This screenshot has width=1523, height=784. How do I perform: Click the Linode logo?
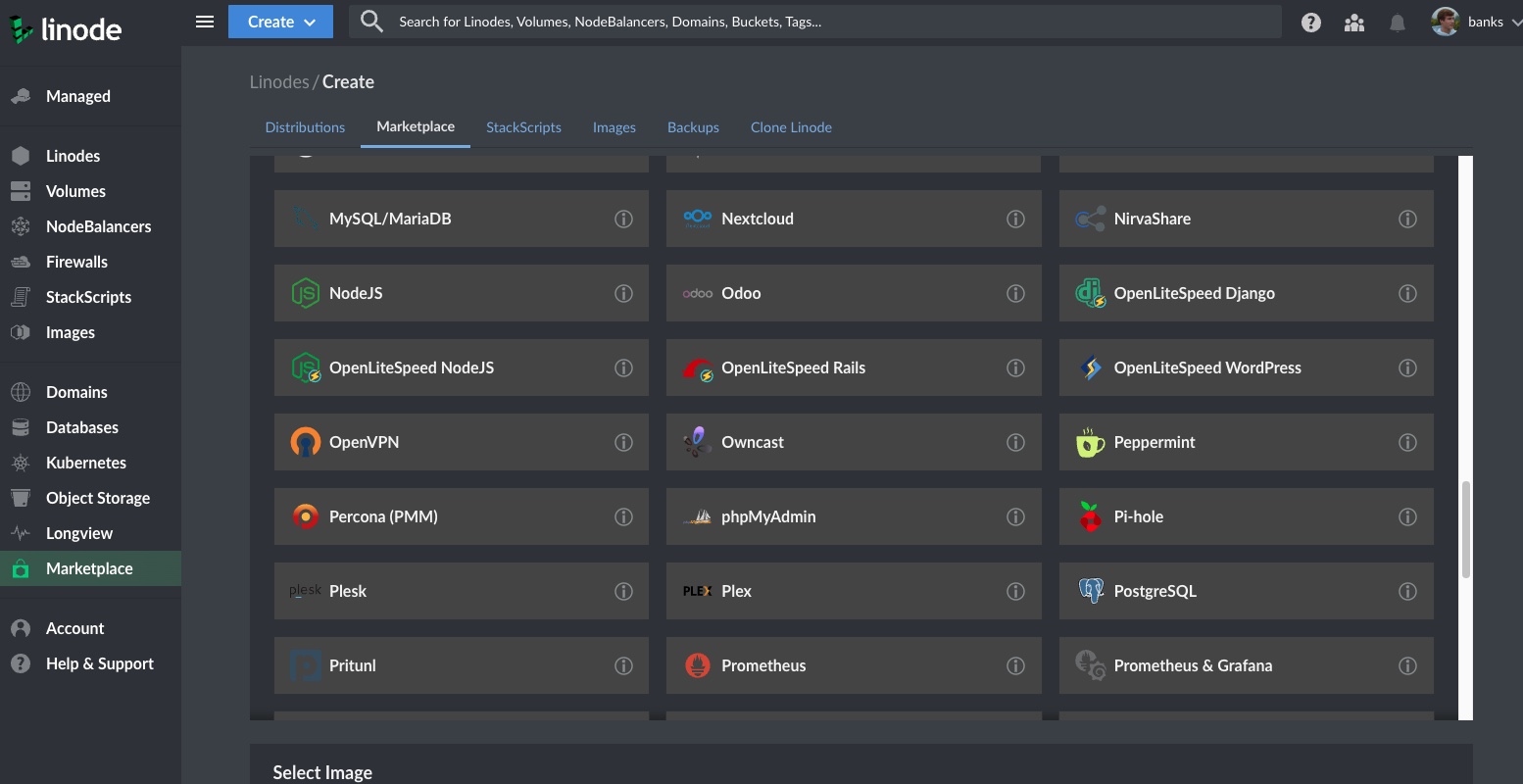tap(66, 29)
